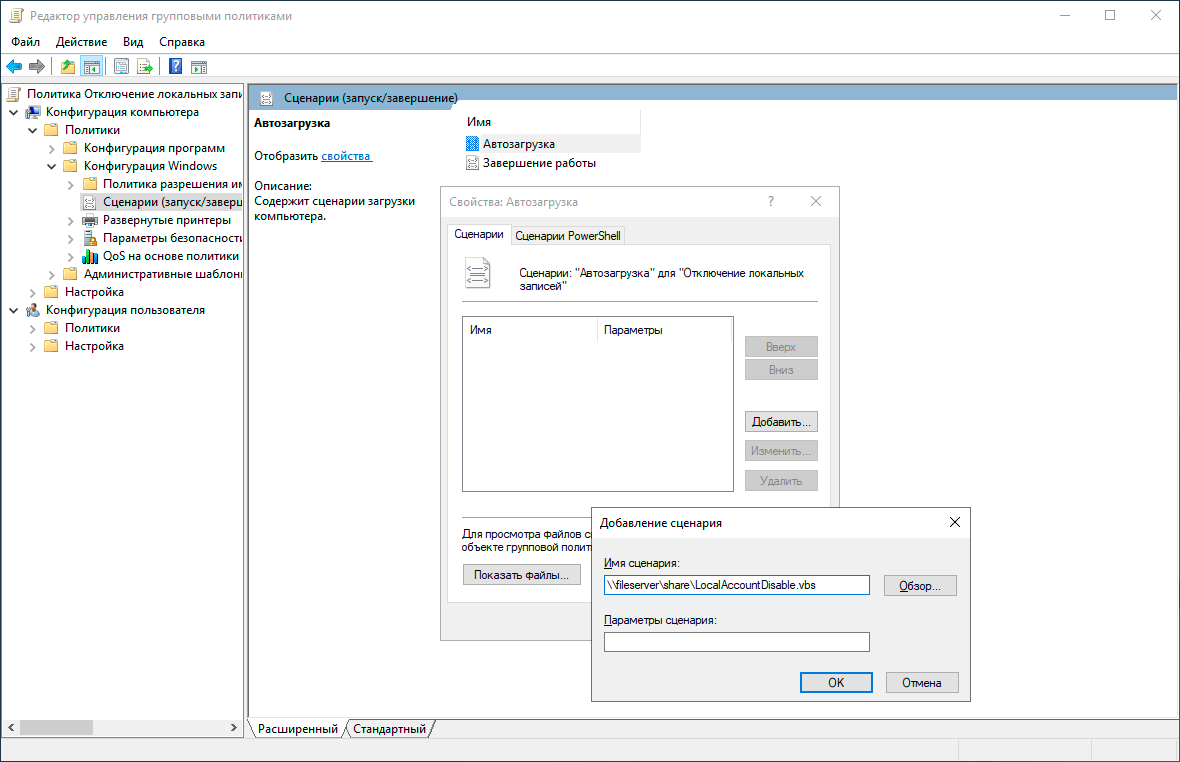1180x762 pixels.
Task: Collapse the Конфигурация компьютера node
Action: (14, 112)
